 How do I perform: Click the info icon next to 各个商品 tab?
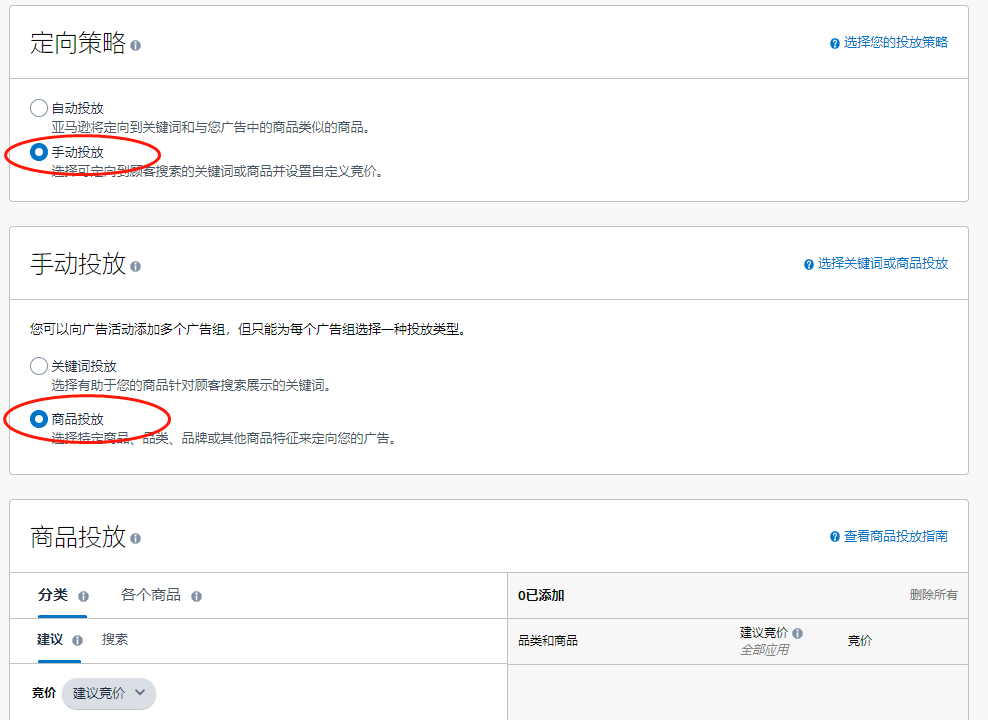tap(196, 594)
